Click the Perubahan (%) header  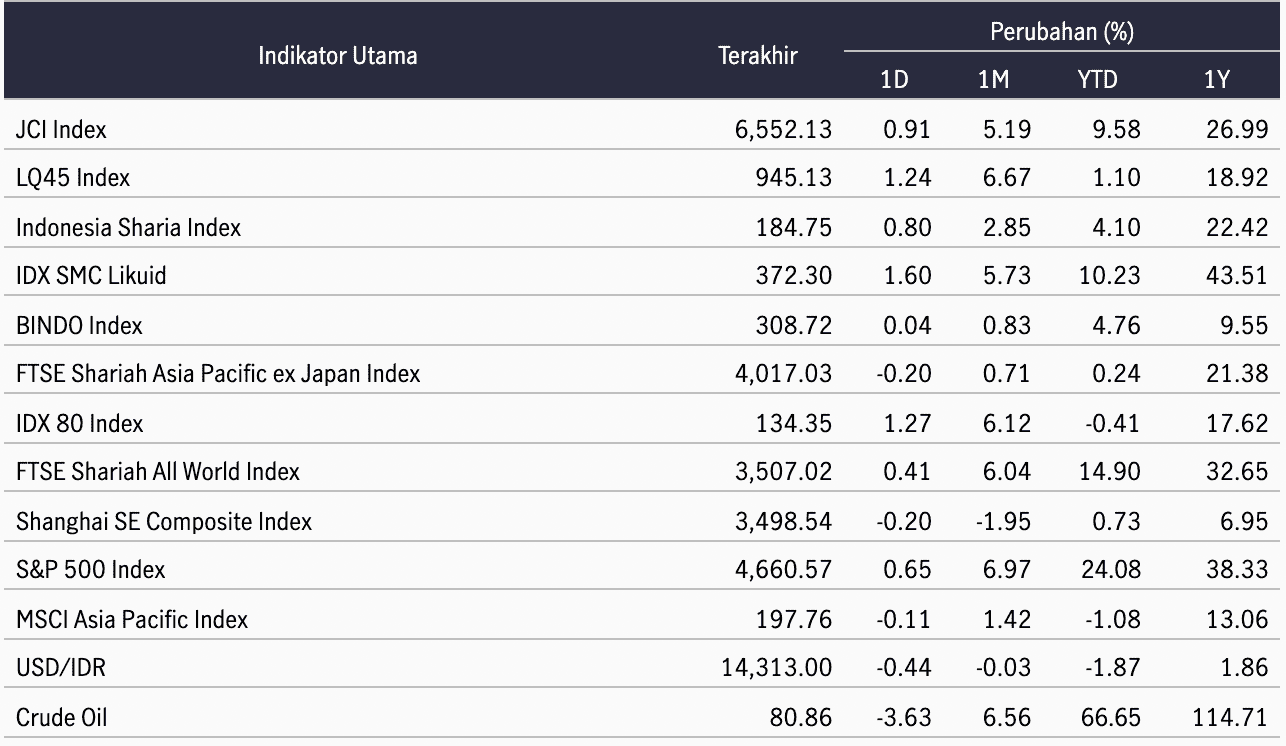(1061, 32)
